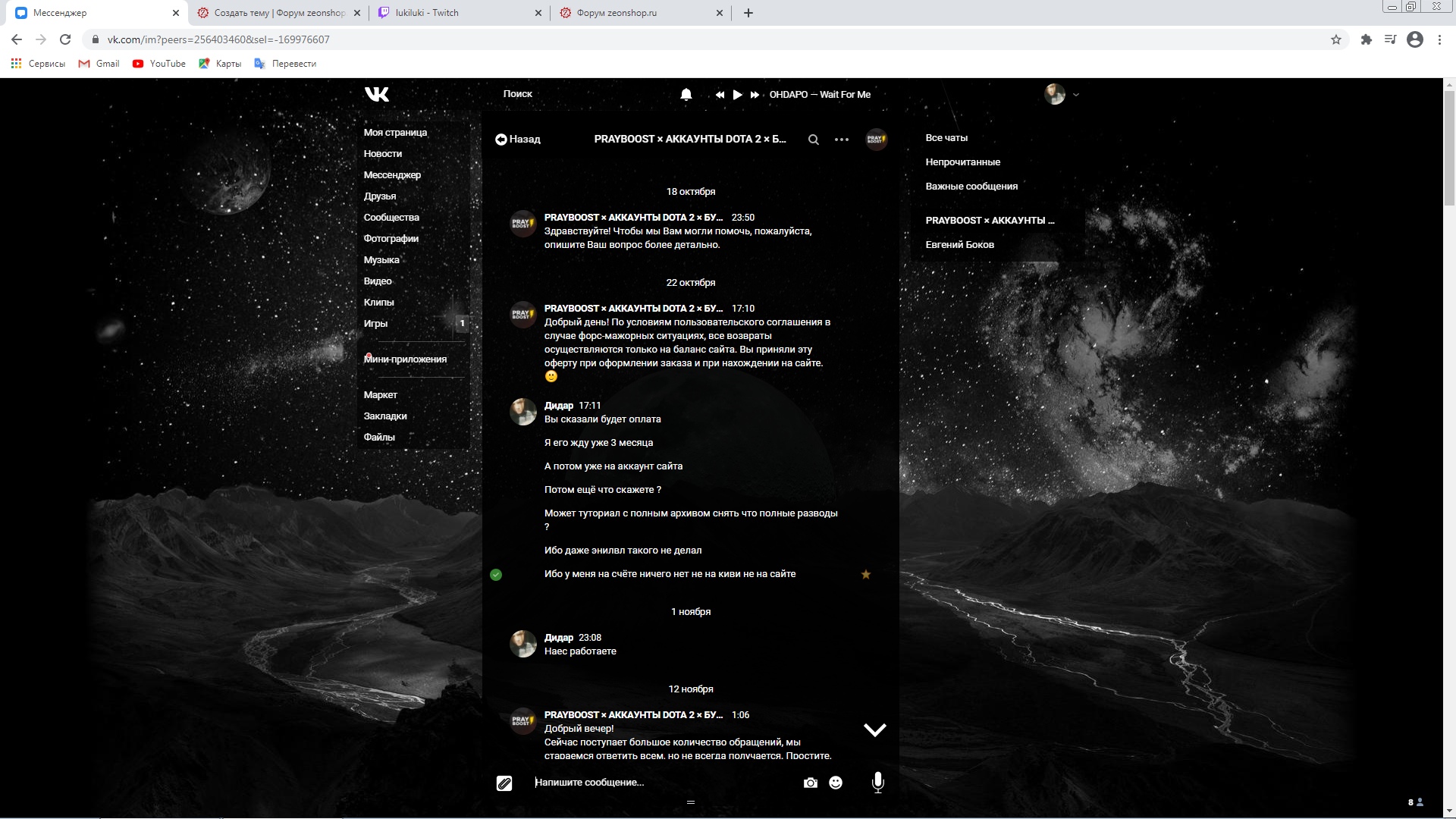This screenshot has width=1456, height=819.
Task: Reload the page
Action: 65,39
